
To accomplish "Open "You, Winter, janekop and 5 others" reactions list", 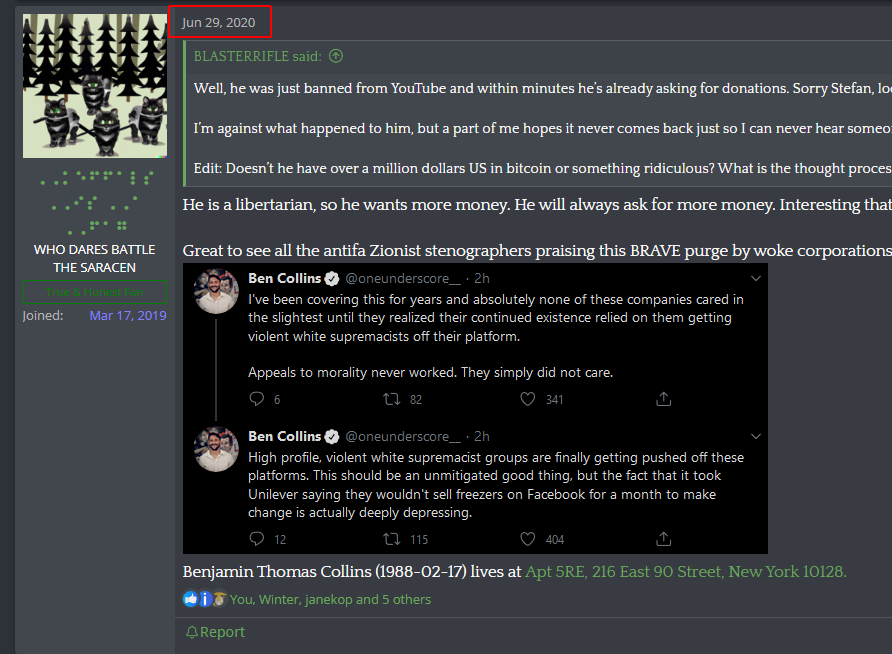I will pos(330,599).
